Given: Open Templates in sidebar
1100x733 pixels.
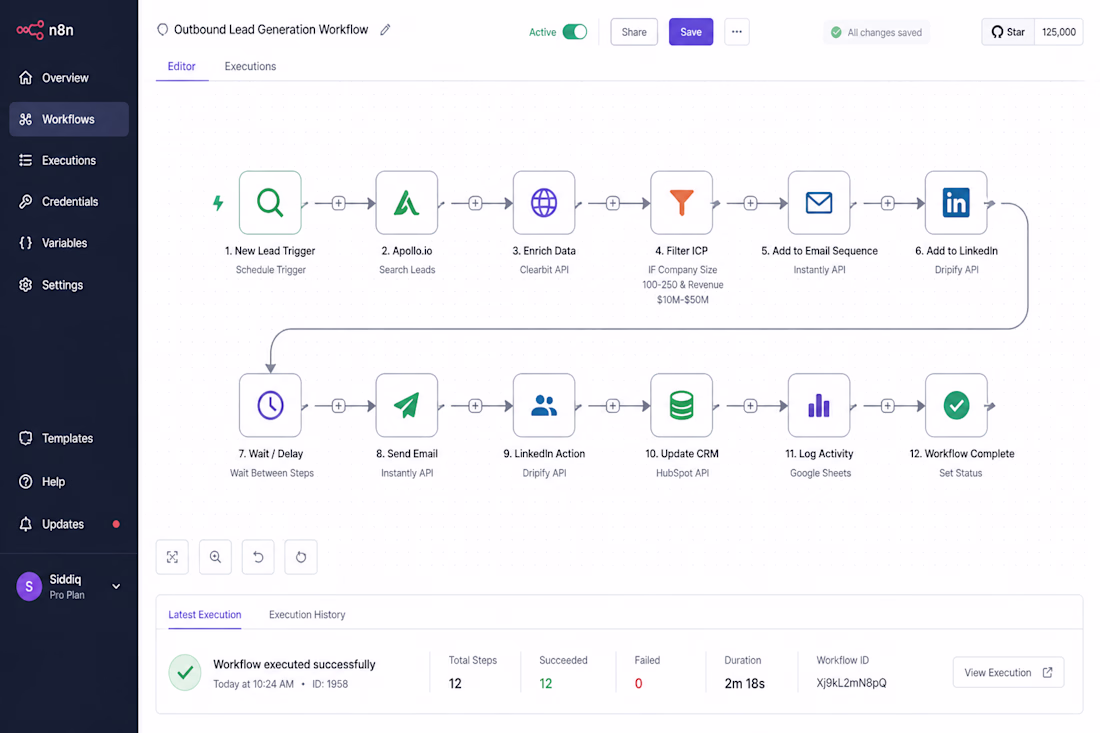Looking at the screenshot, I should [x=69, y=438].
